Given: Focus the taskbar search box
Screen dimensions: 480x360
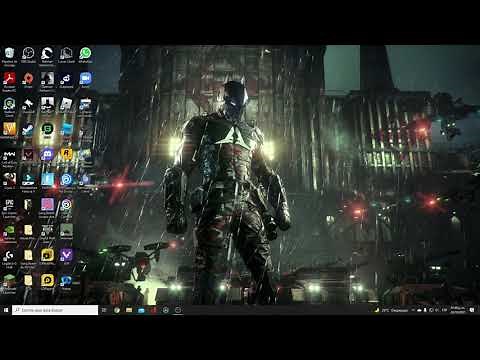Looking at the screenshot, I should [55, 310].
